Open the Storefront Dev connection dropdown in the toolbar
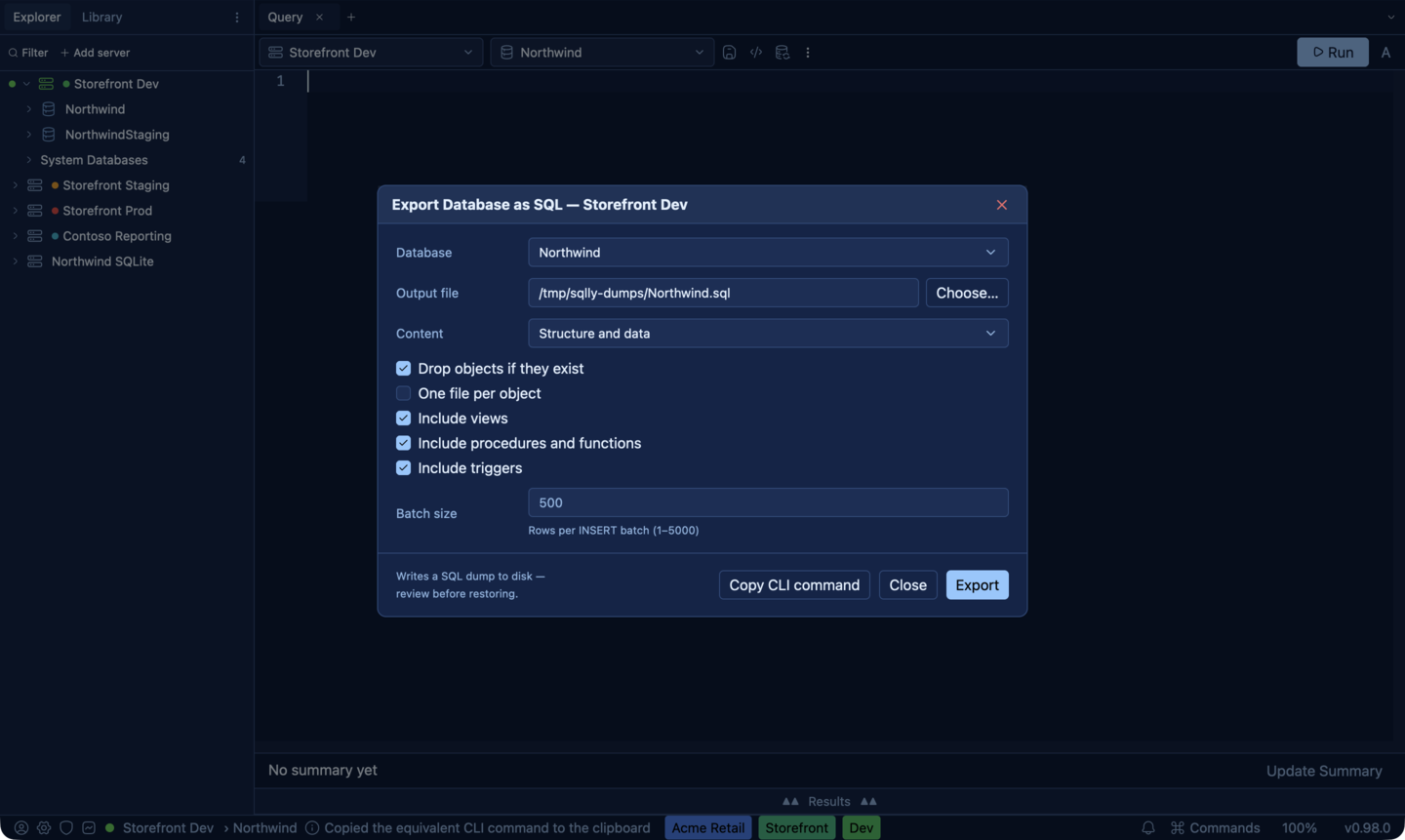The image size is (1405, 840). [x=371, y=53]
